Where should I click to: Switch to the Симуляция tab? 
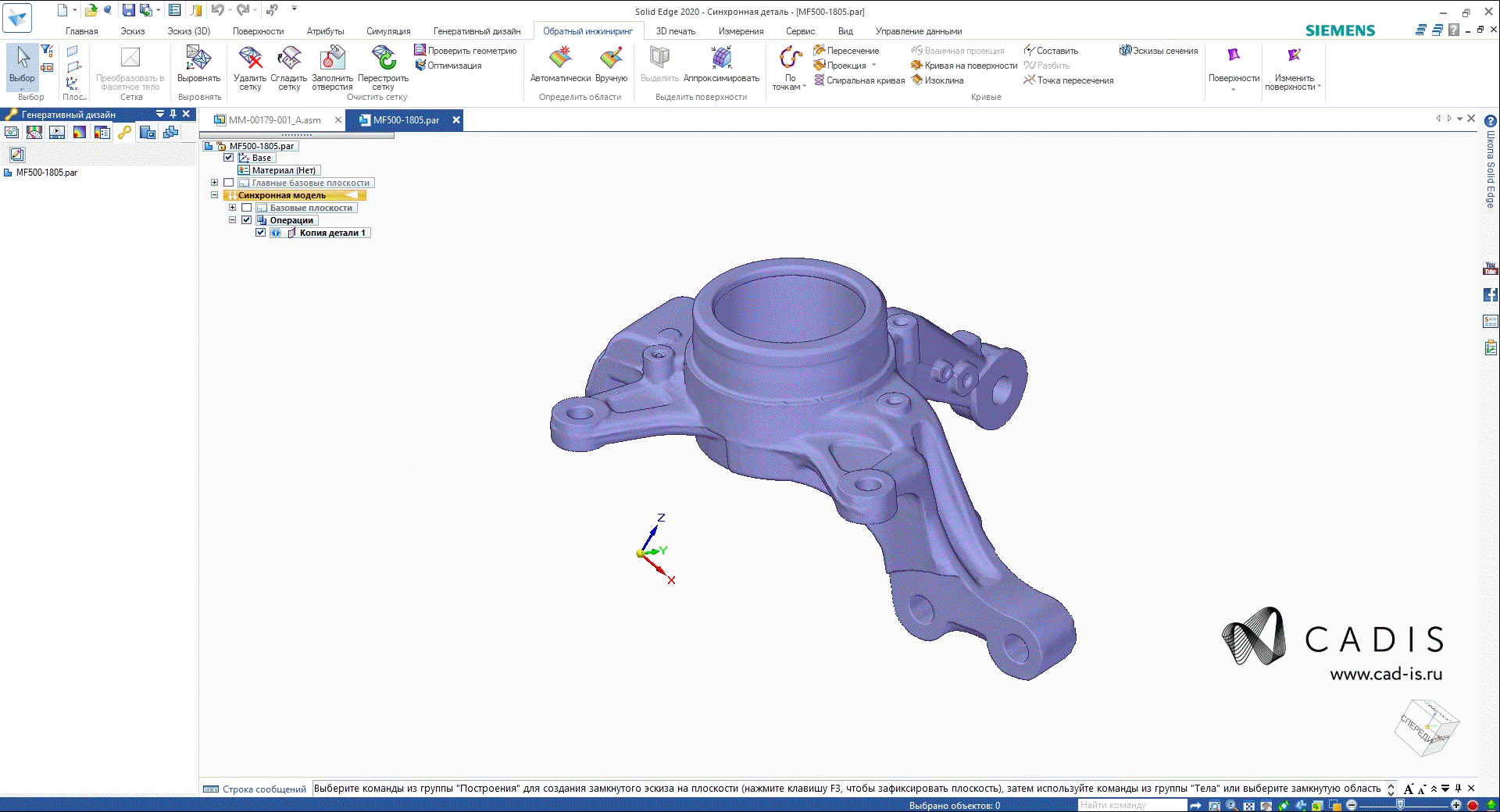pyautogui.click(x=388, y=31)
